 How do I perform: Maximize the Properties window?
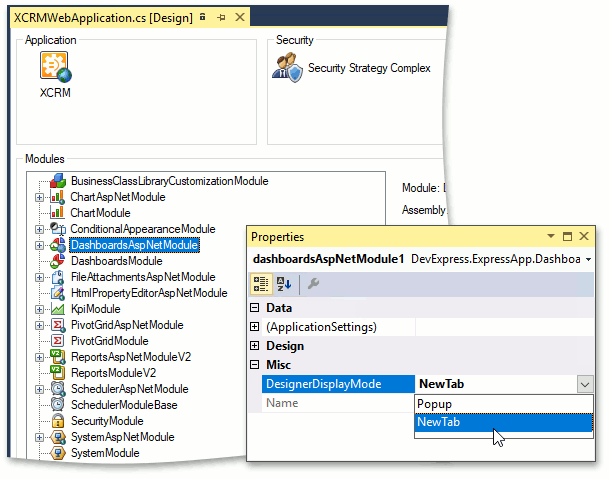click(567, 236)
